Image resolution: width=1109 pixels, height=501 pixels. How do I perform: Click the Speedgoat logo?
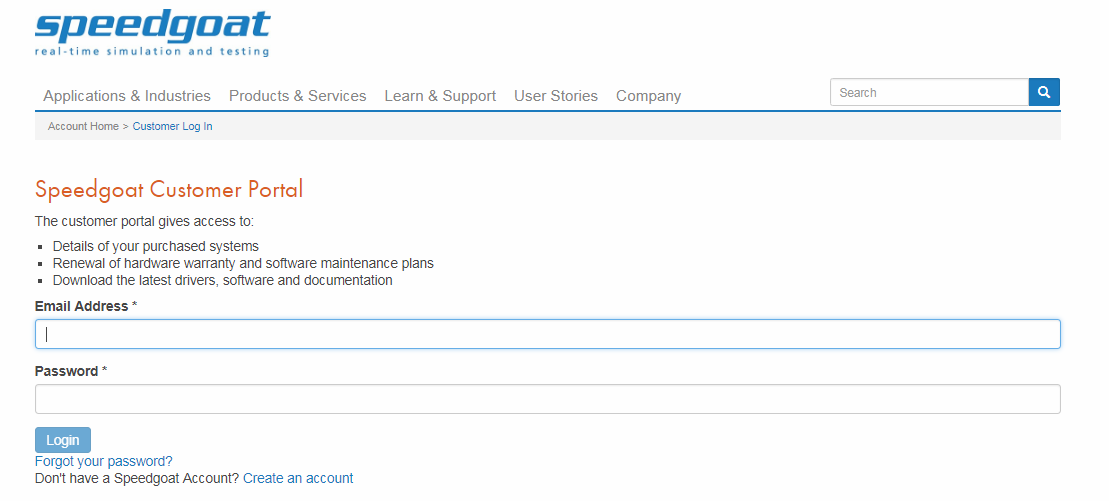pyautogui.click(x=153, y=33)
